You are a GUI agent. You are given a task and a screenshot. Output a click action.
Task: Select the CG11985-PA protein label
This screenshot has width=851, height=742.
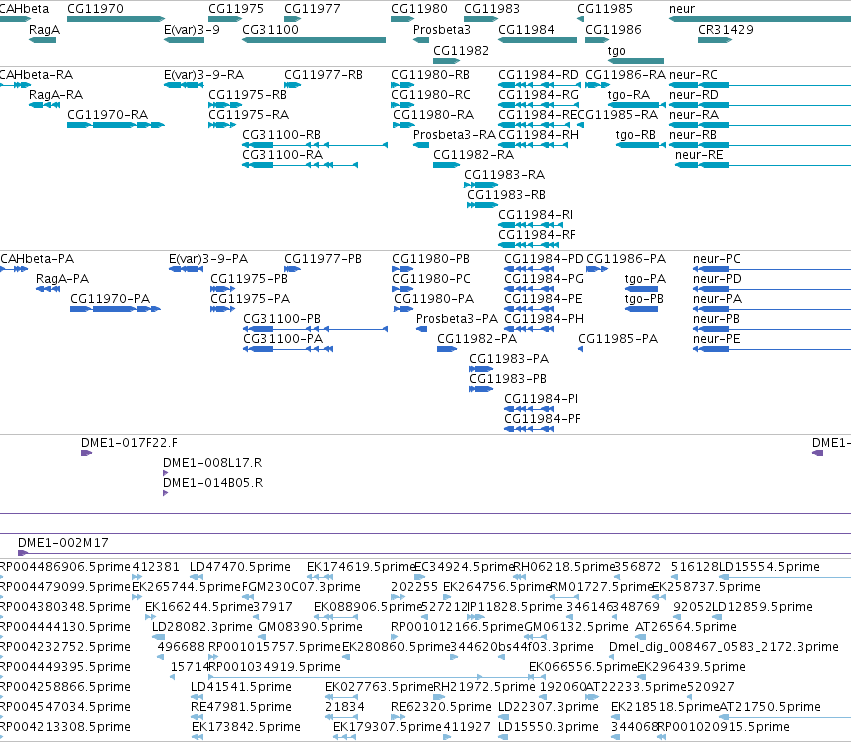pyautogui.click(x=618, y=339)
